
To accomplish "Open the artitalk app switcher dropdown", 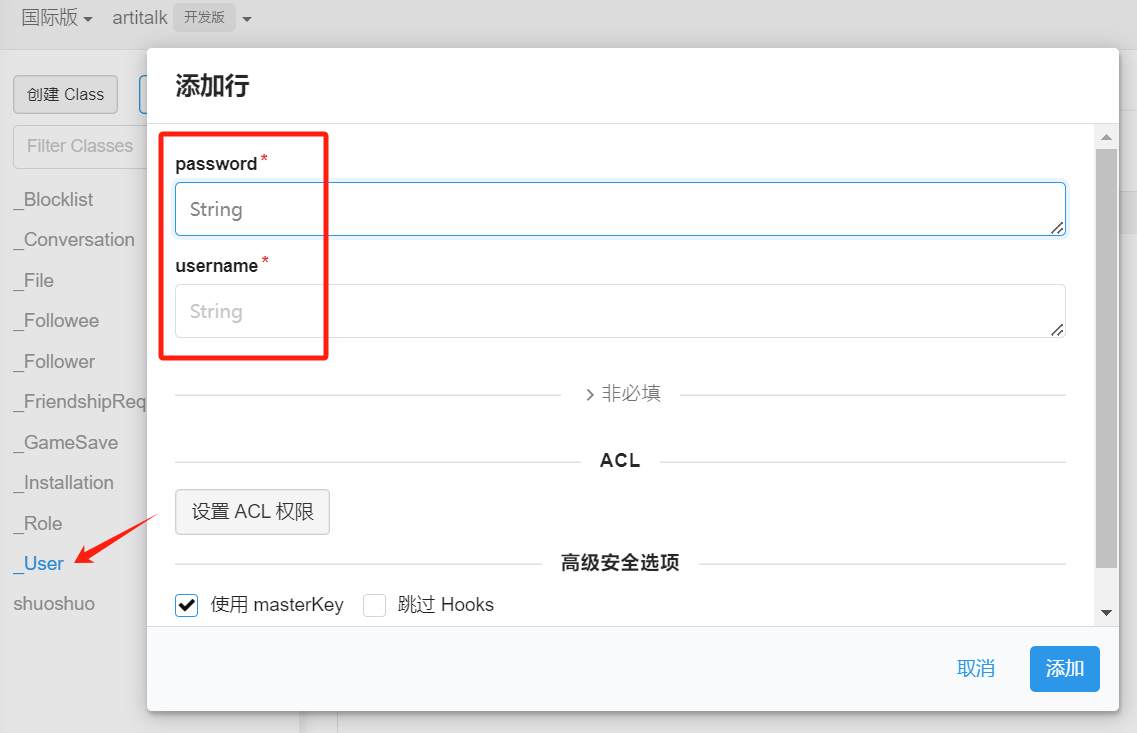I will click(x=181, y=18).
